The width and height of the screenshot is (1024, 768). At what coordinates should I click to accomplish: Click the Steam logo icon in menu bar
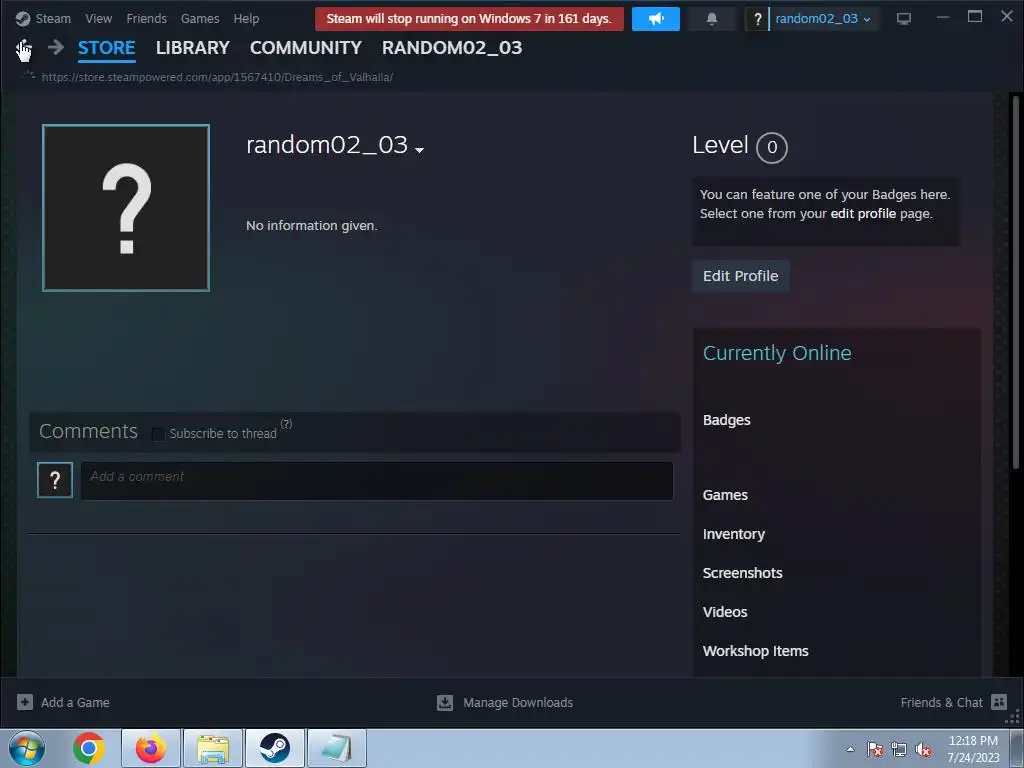tap(23, 18)
